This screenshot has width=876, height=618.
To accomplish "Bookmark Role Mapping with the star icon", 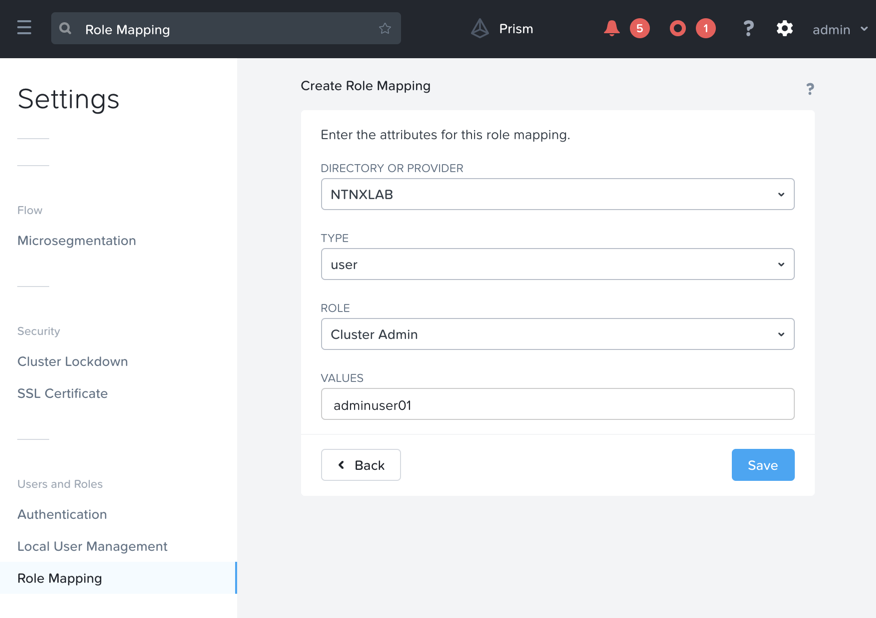I will tap(385, 28).
